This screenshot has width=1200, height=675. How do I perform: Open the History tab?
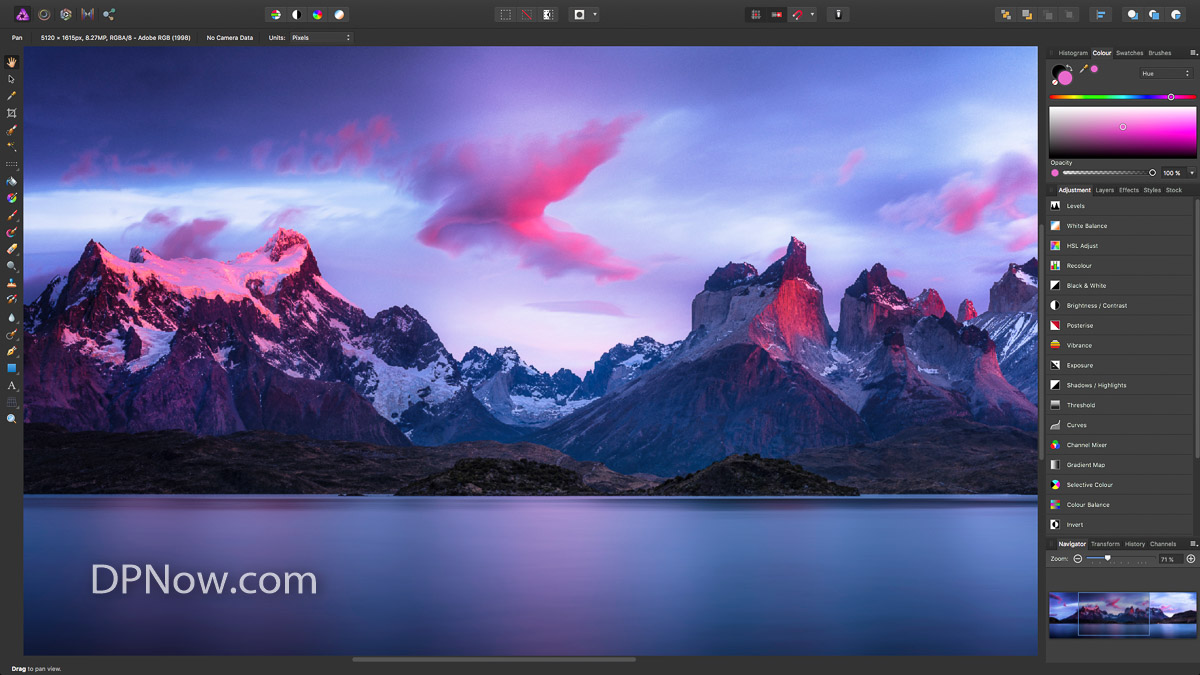pyautogui.click(x=1134, y=544)
